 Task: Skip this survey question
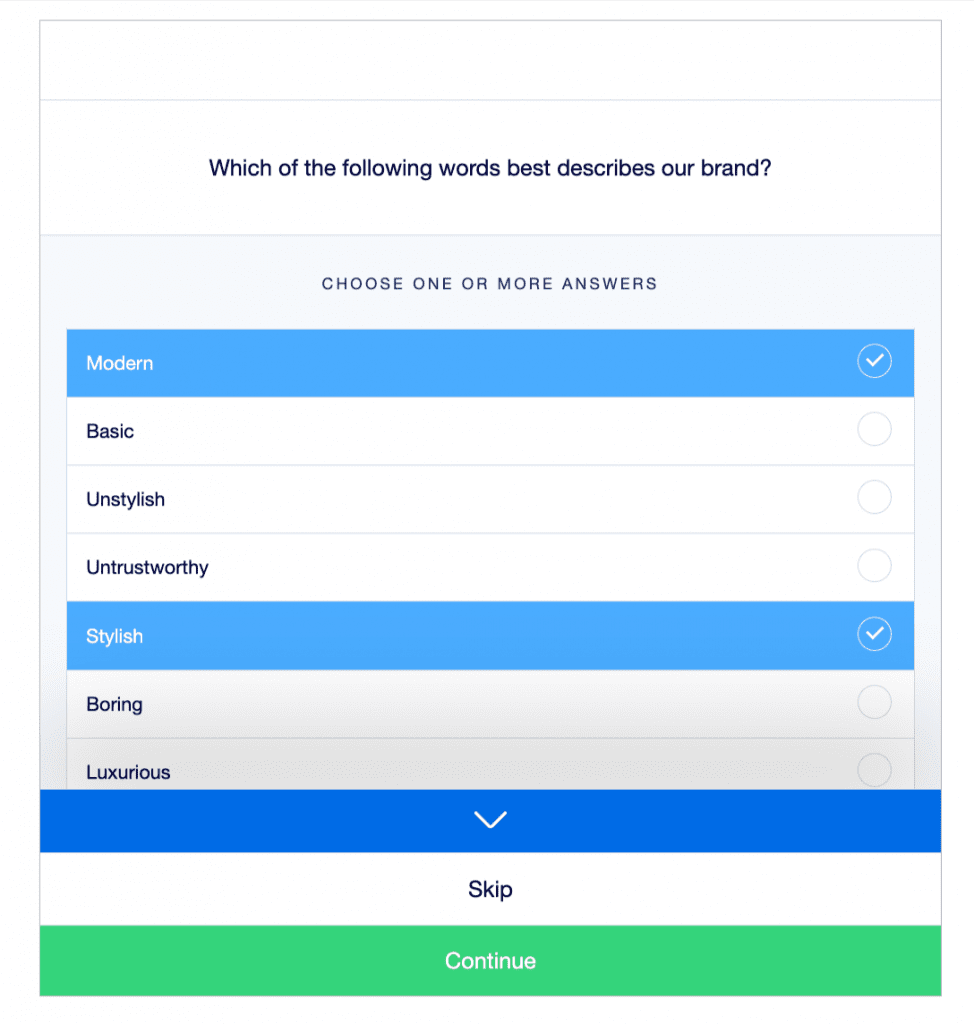[490, 889]
